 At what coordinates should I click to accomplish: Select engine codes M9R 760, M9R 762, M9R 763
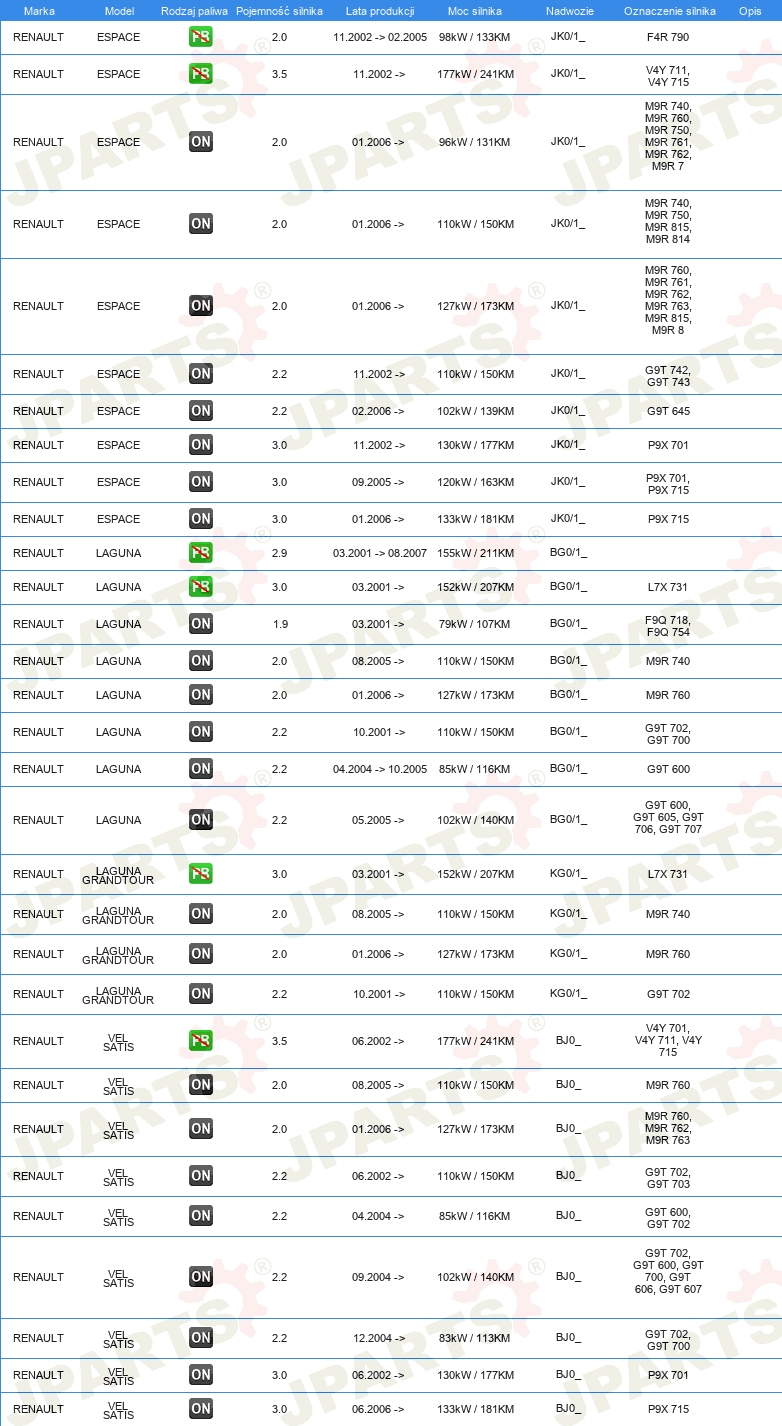[x=668, y=1129]
